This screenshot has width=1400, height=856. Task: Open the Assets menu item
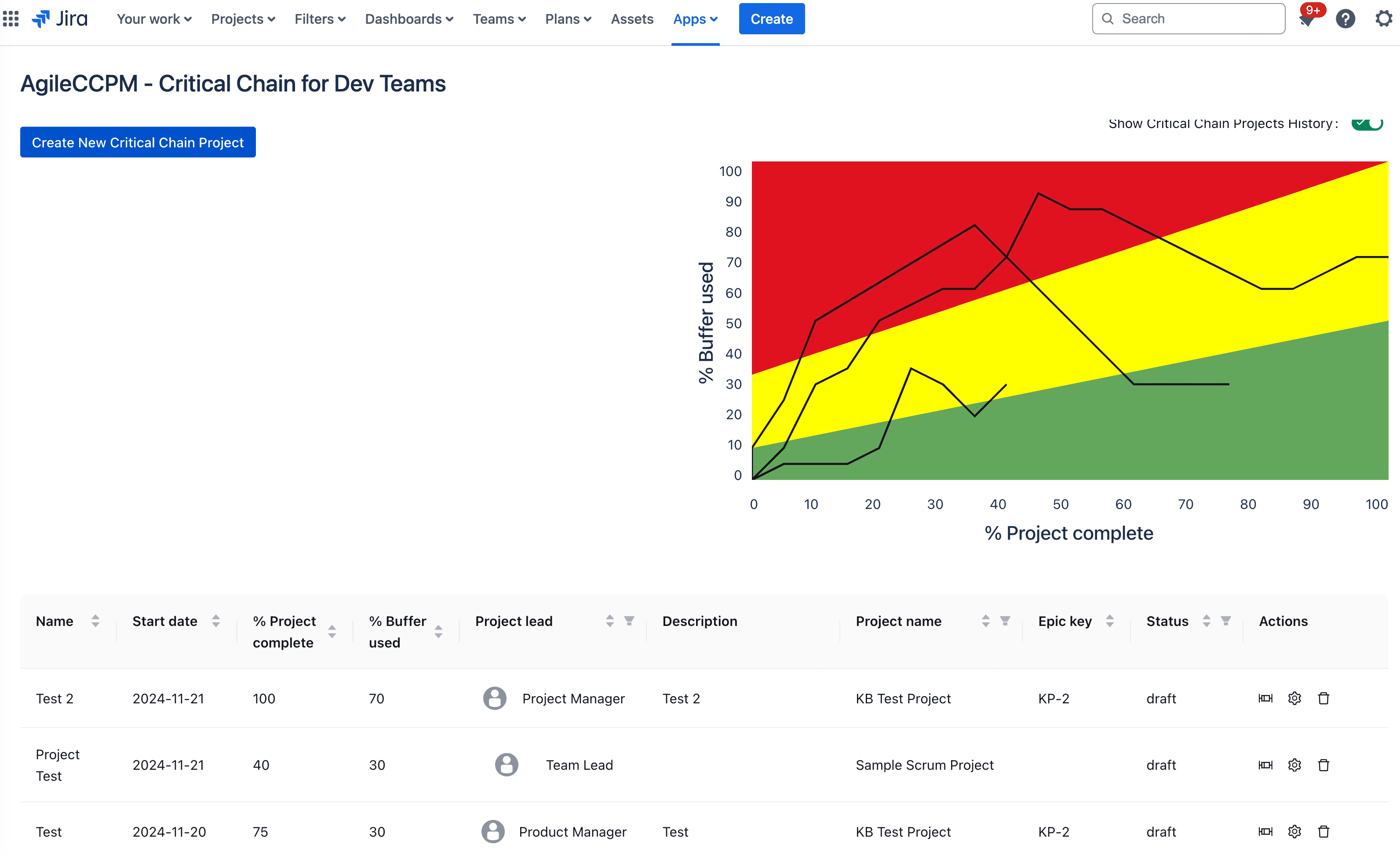pyautogui.click(x=632, y=19)
